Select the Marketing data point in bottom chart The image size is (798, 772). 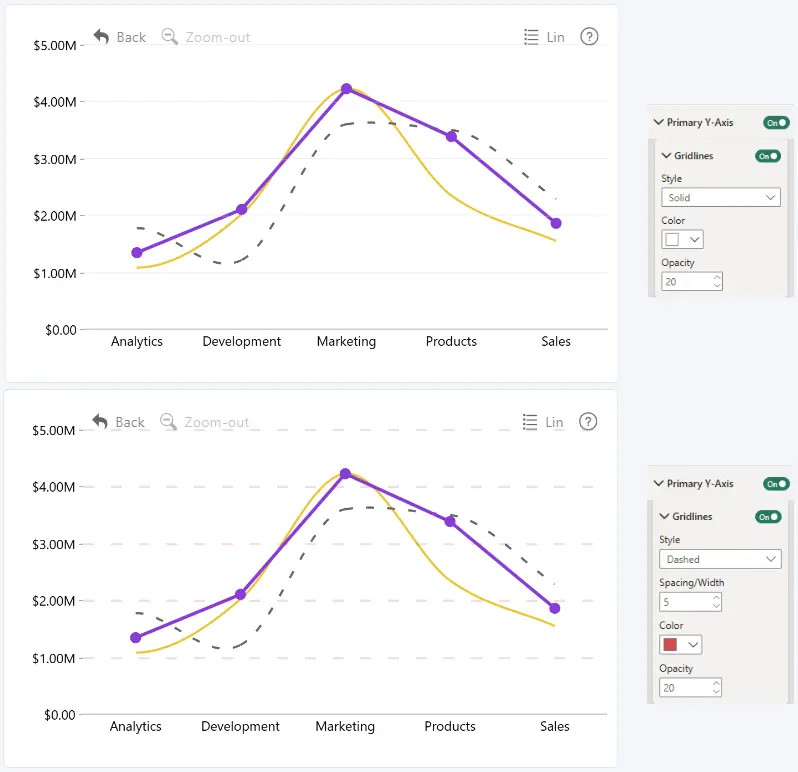346,474
